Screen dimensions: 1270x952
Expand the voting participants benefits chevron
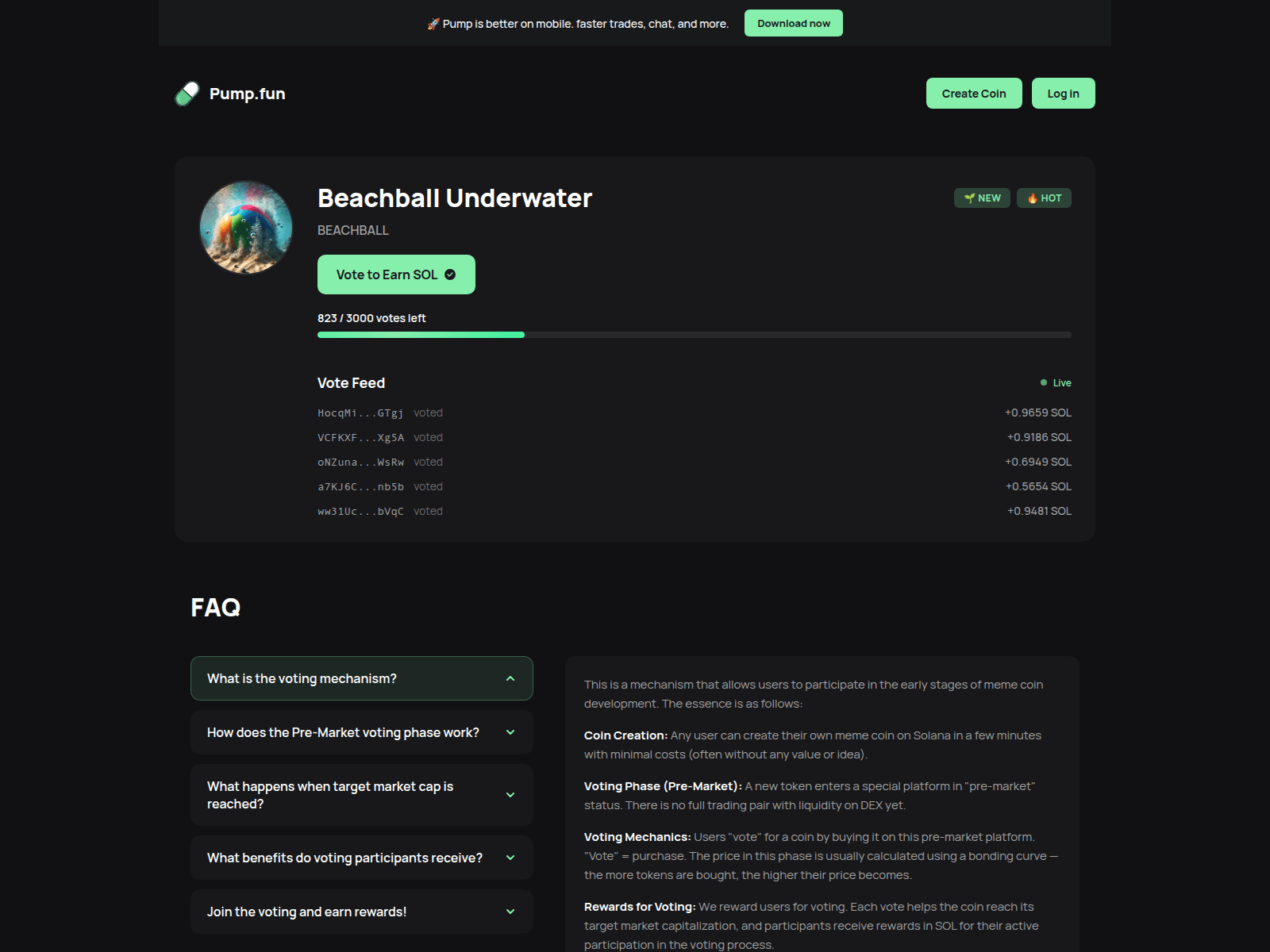pos(510,858)
